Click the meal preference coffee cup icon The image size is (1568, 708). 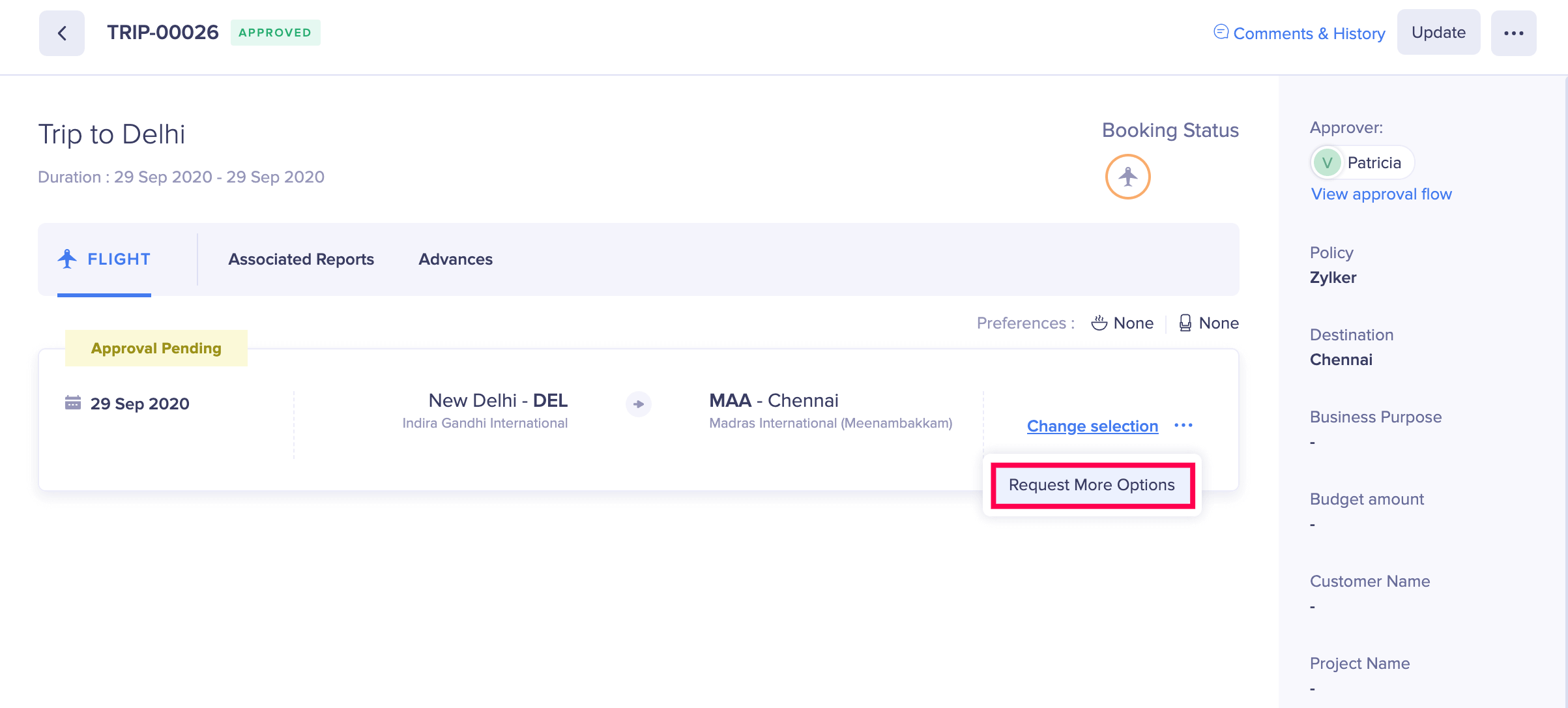(1099, 322)
